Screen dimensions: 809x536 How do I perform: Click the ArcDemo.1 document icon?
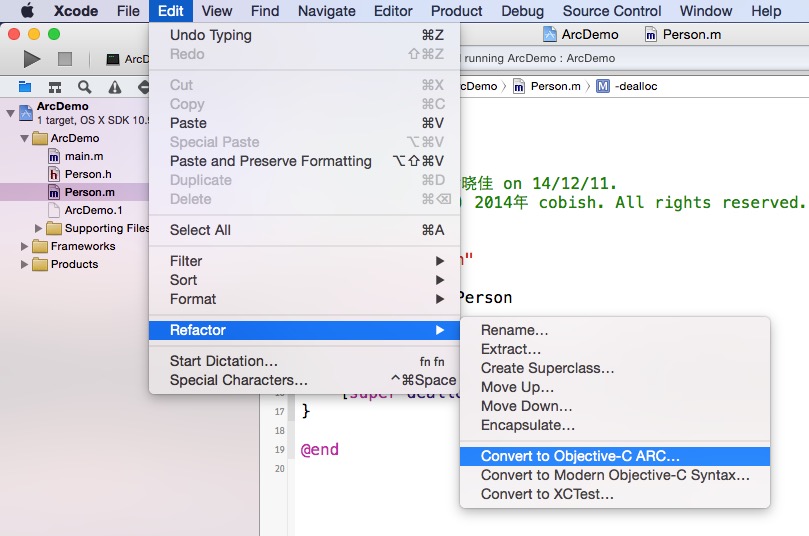(x=54, y=210)
